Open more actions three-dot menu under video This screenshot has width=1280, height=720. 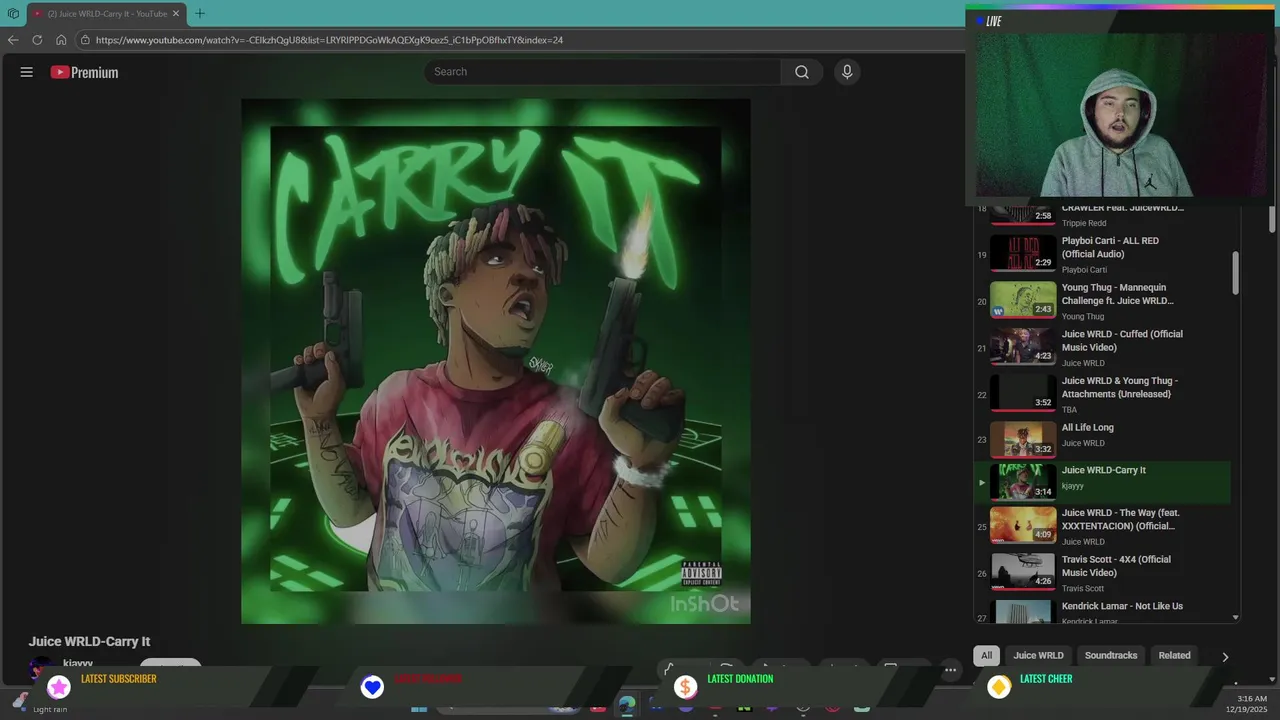pos(951,670)
